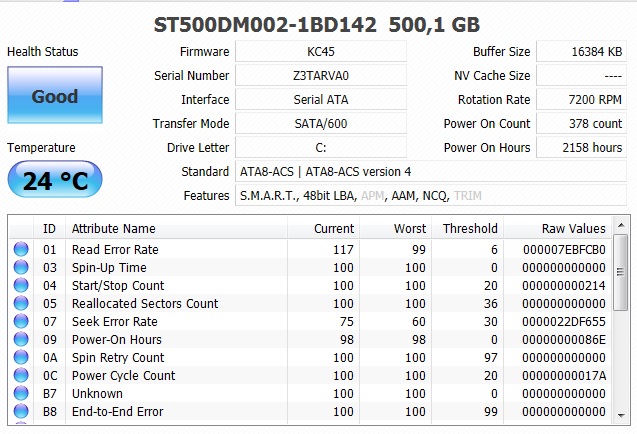Click the attribute list scrollbar thumb

tap(620, 272)
